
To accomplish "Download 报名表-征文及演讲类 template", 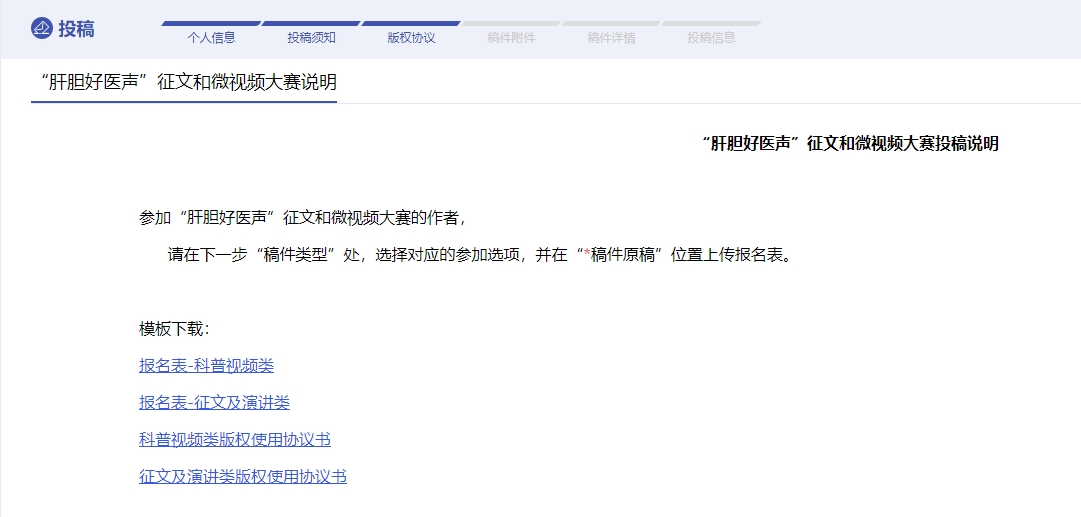I will tap(214, 403).
